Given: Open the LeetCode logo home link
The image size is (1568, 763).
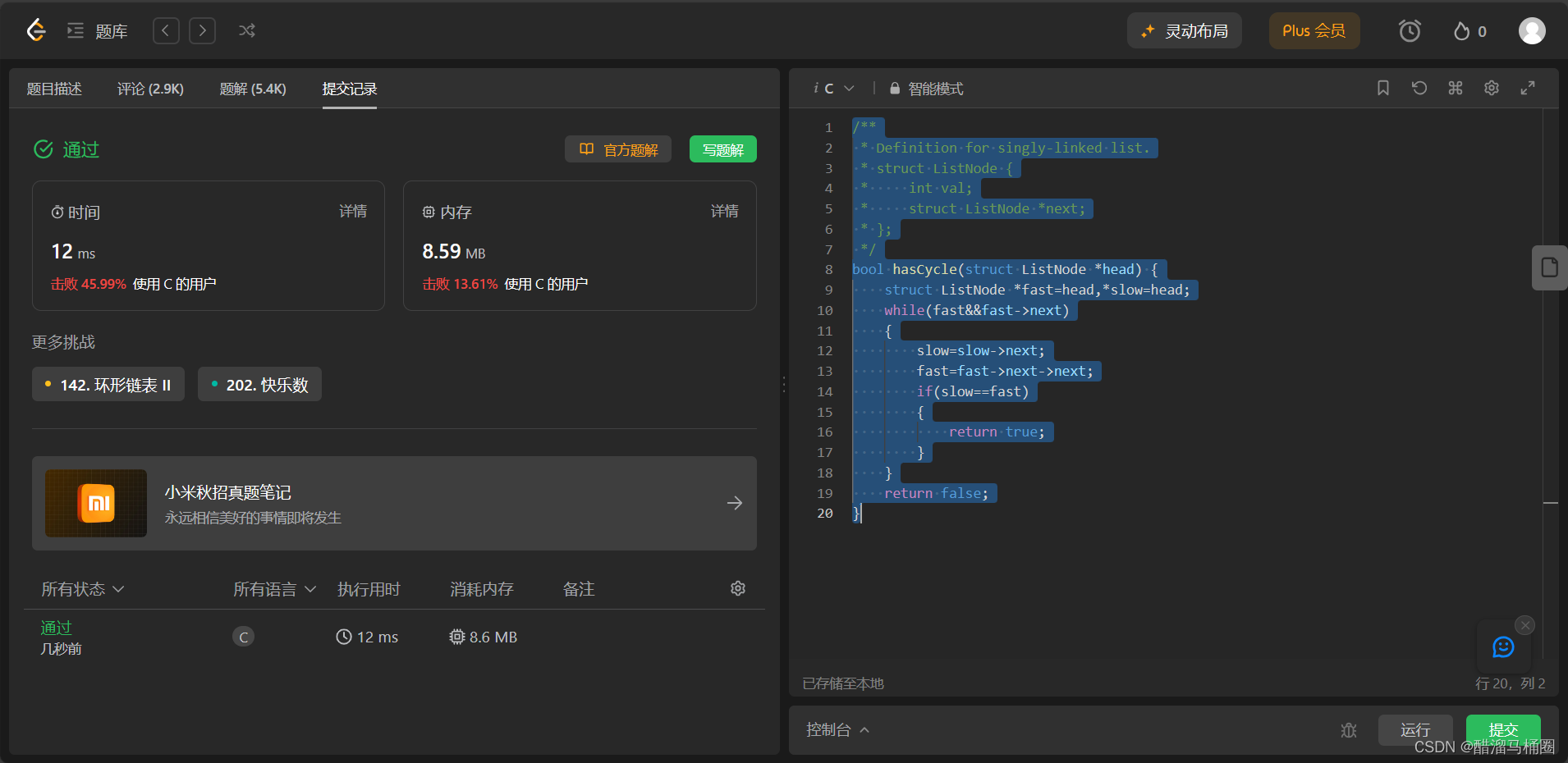Looking at the screenshot, I should coord(35,31).
